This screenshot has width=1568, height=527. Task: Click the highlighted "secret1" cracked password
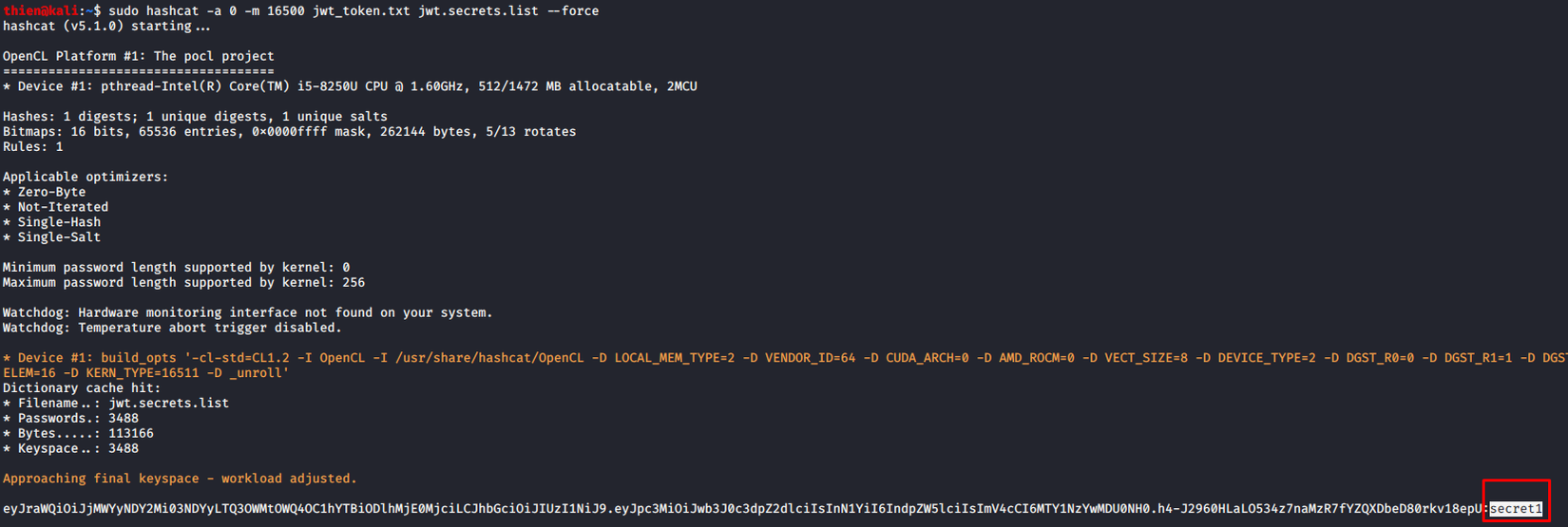[1515, 509]
